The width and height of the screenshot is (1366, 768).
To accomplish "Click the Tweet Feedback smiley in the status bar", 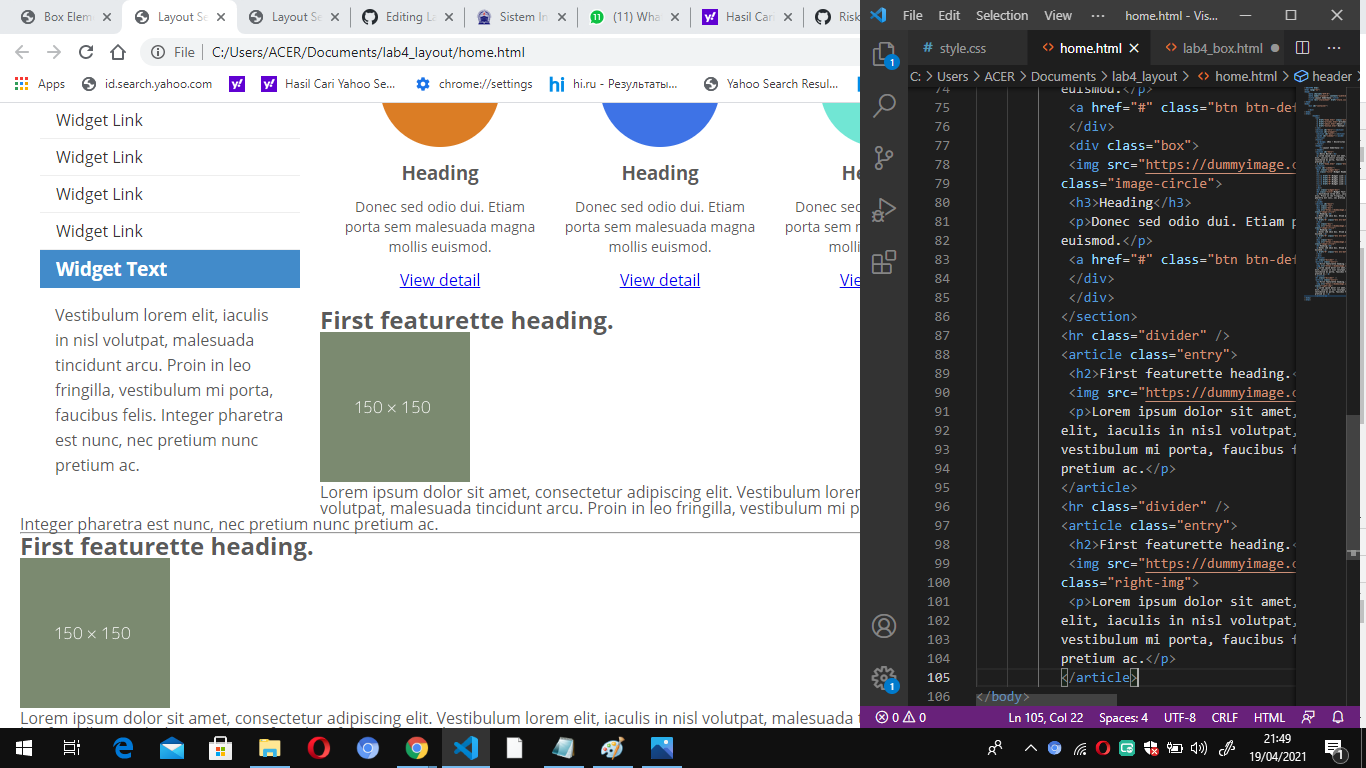I will point(1308,717).
